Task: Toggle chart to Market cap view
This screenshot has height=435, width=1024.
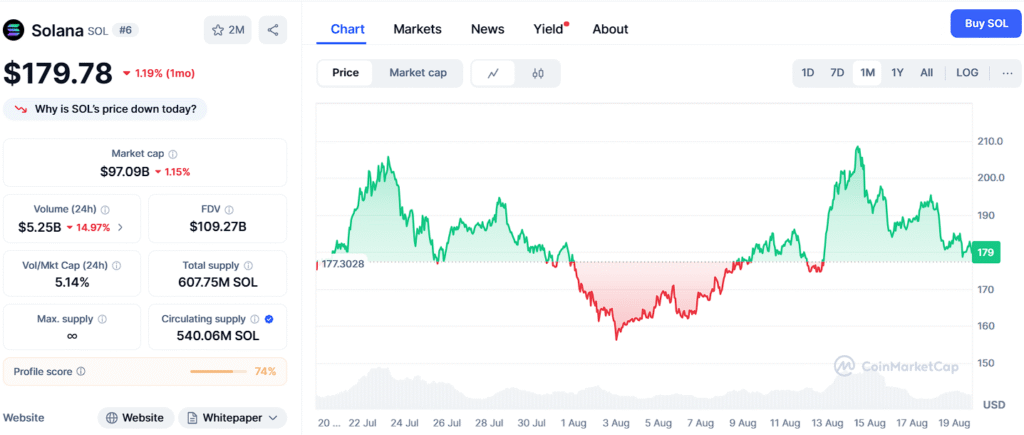Action: 418,73
